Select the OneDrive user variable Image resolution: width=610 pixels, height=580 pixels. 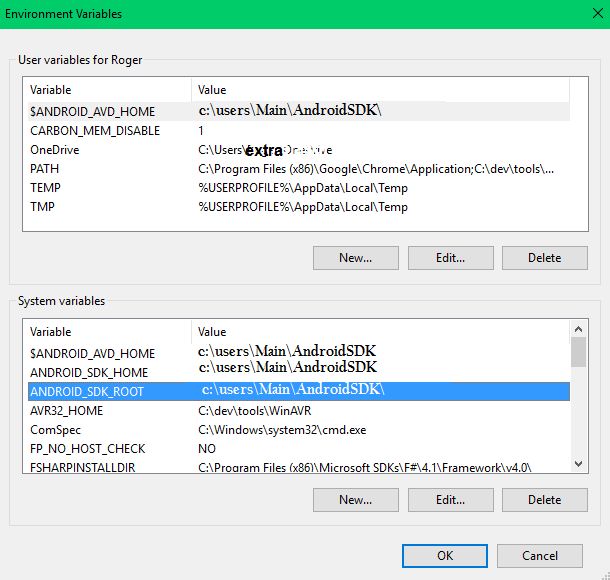299,150
